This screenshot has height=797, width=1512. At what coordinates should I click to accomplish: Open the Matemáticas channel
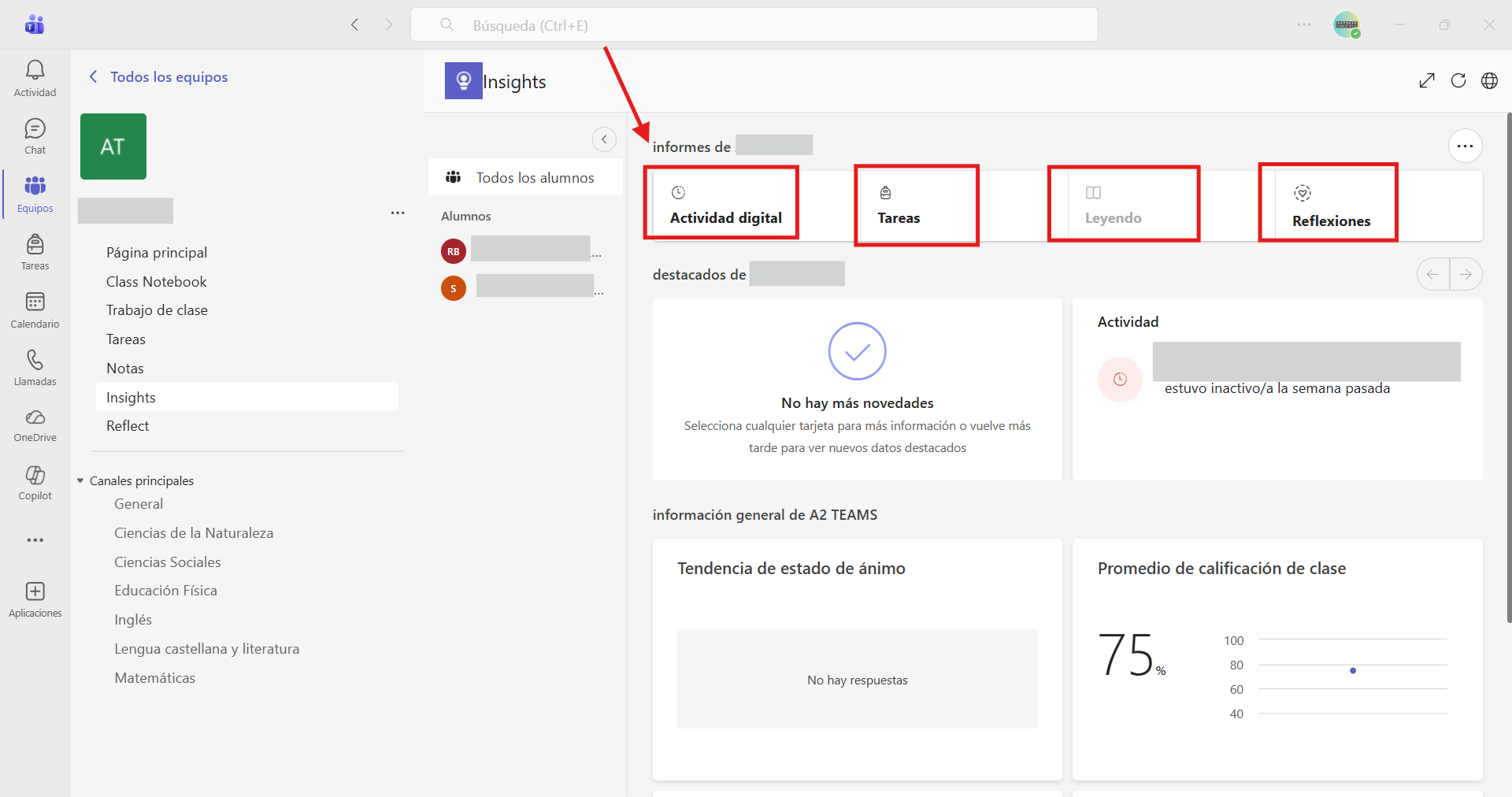point(154,677)
